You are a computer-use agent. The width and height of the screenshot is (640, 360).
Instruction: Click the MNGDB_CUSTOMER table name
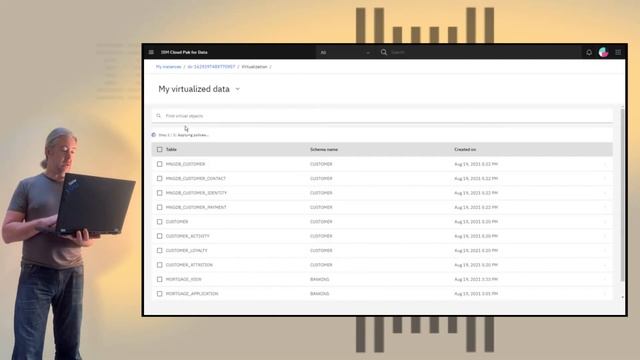click(x=185, y=164)
